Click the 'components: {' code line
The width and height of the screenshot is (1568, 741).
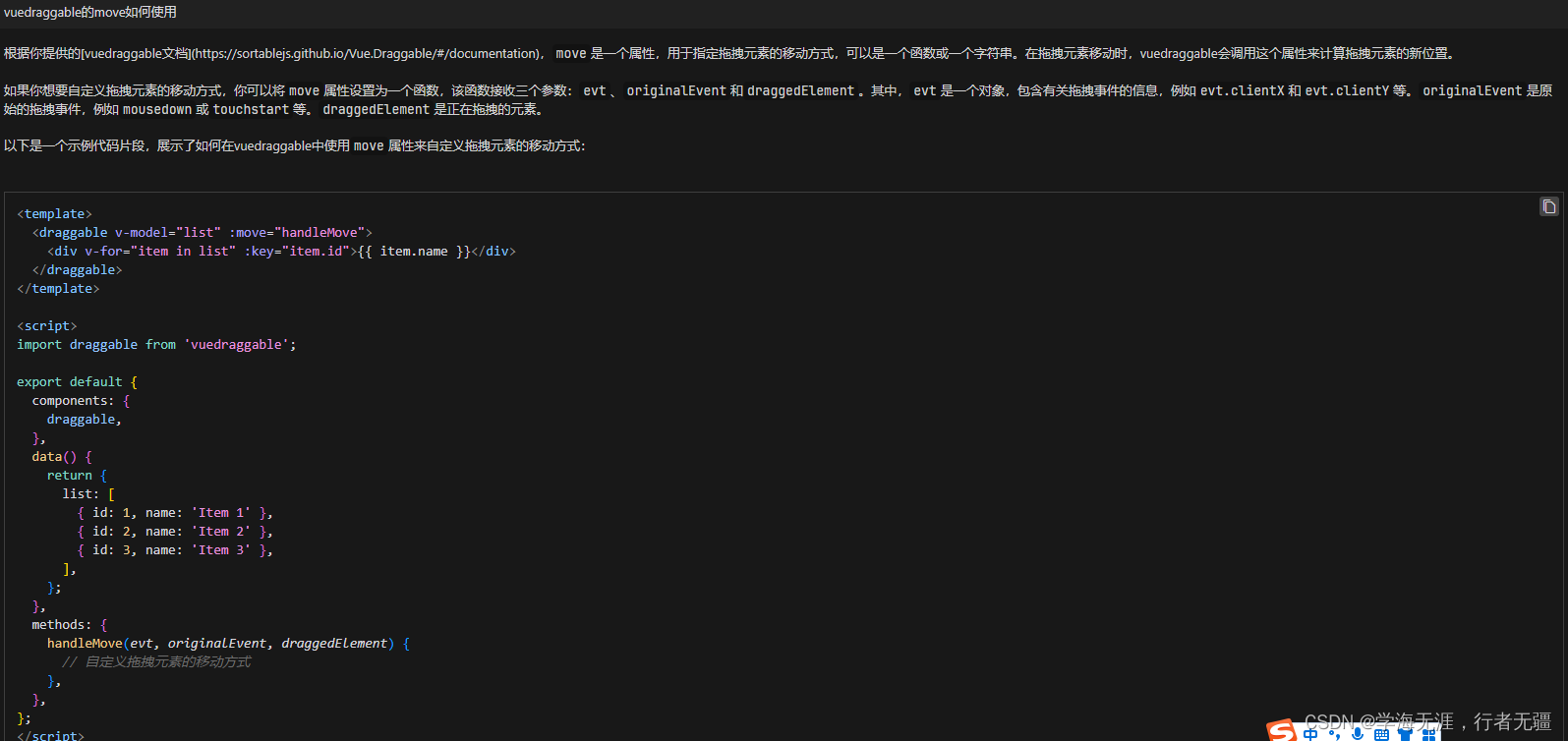tap(81, 400)
